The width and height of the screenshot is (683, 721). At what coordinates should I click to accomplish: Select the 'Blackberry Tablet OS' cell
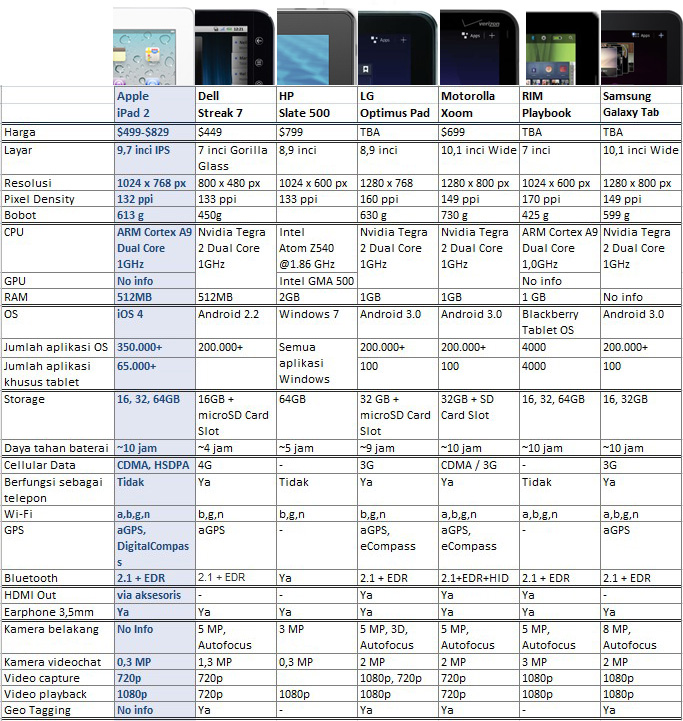[x=560, y=322]
